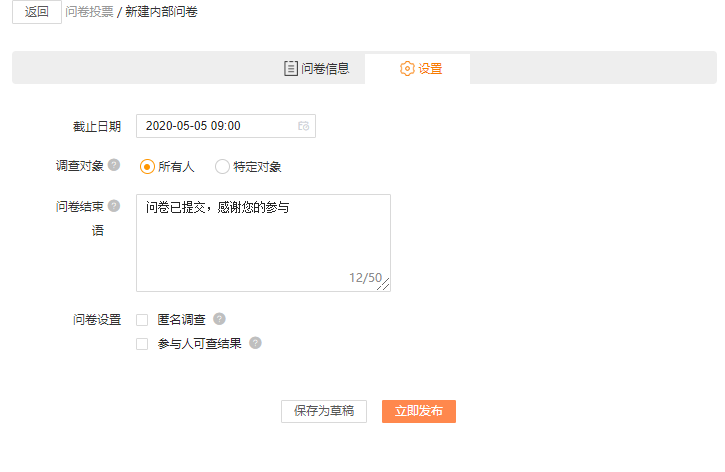Switch to the 设置 tab
This screenshot has height=472, width=725.
tap(418, 69)
